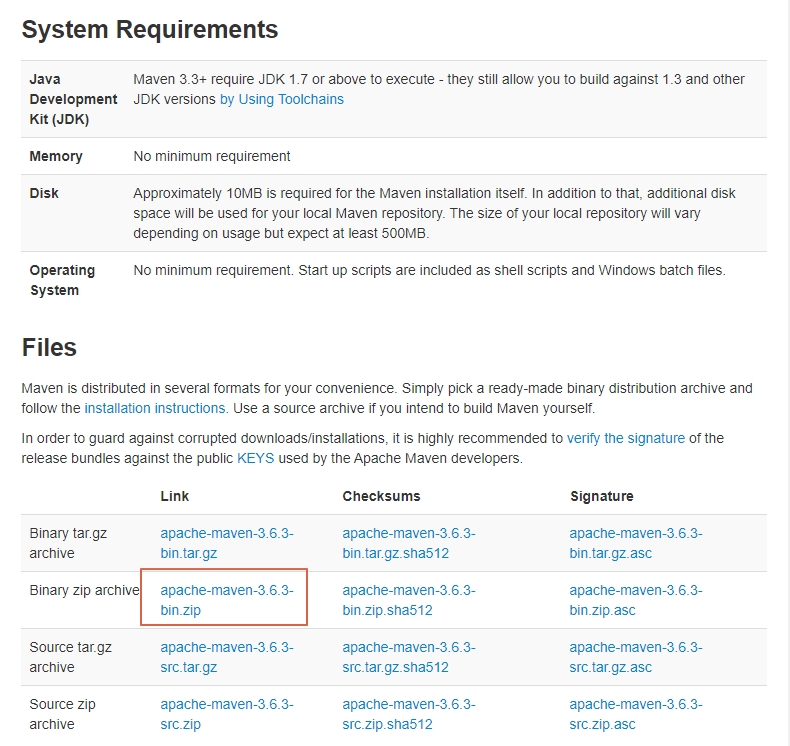Click the 'Source tar.gz archive' row label
Image resolution: width=790 pixels, height=746 pixels.
(71, 657)
